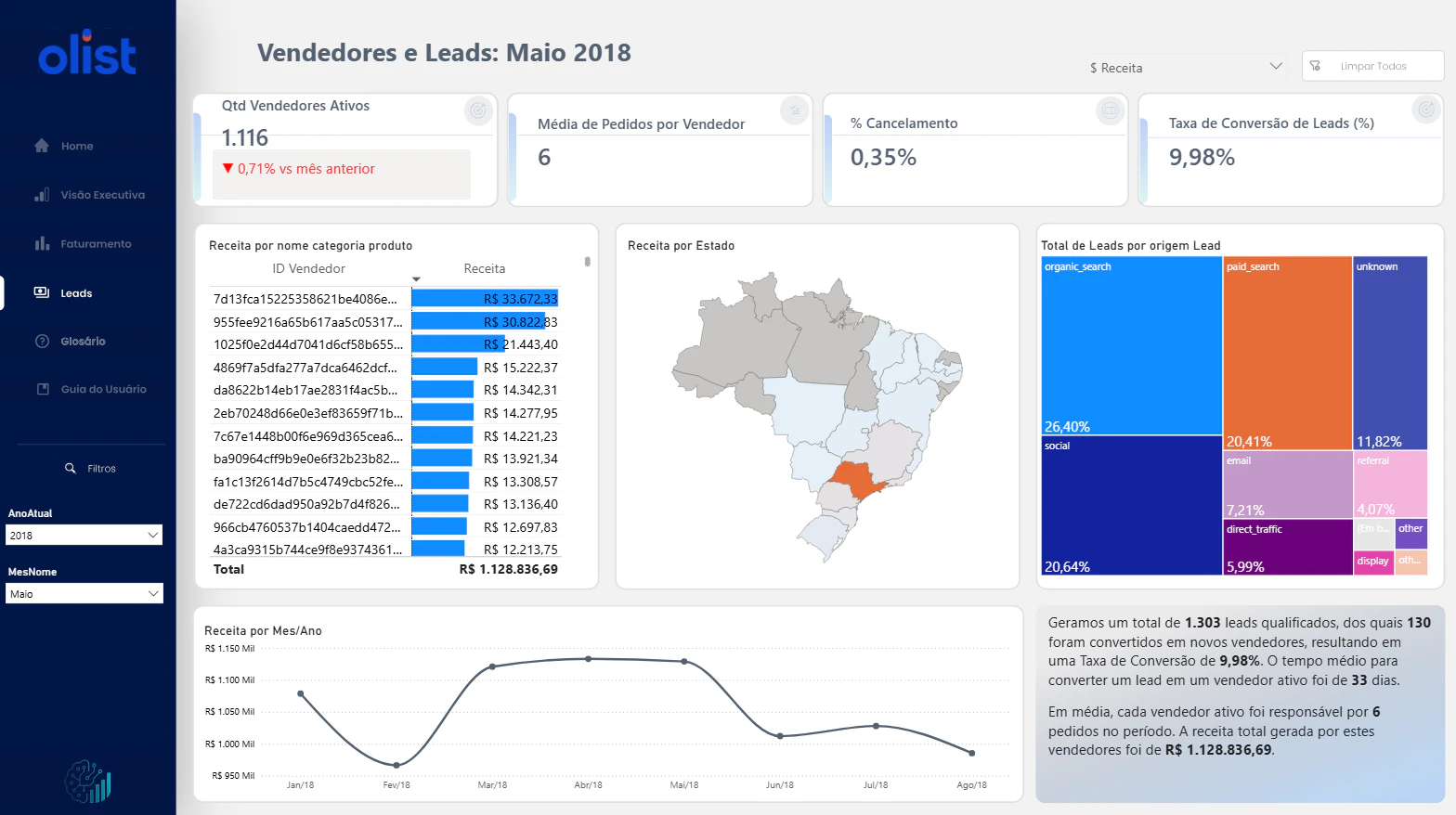The image size is (1456, 815).
Task: Click revenue value R$ 13.921,34
Action: tap(520, 459)
